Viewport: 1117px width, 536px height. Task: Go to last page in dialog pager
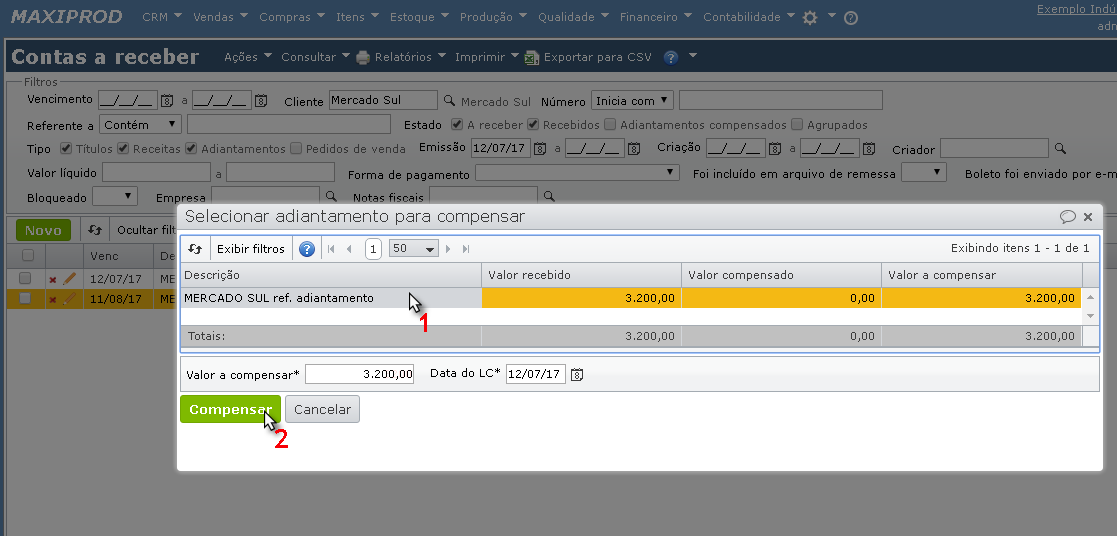click(466, 249)
